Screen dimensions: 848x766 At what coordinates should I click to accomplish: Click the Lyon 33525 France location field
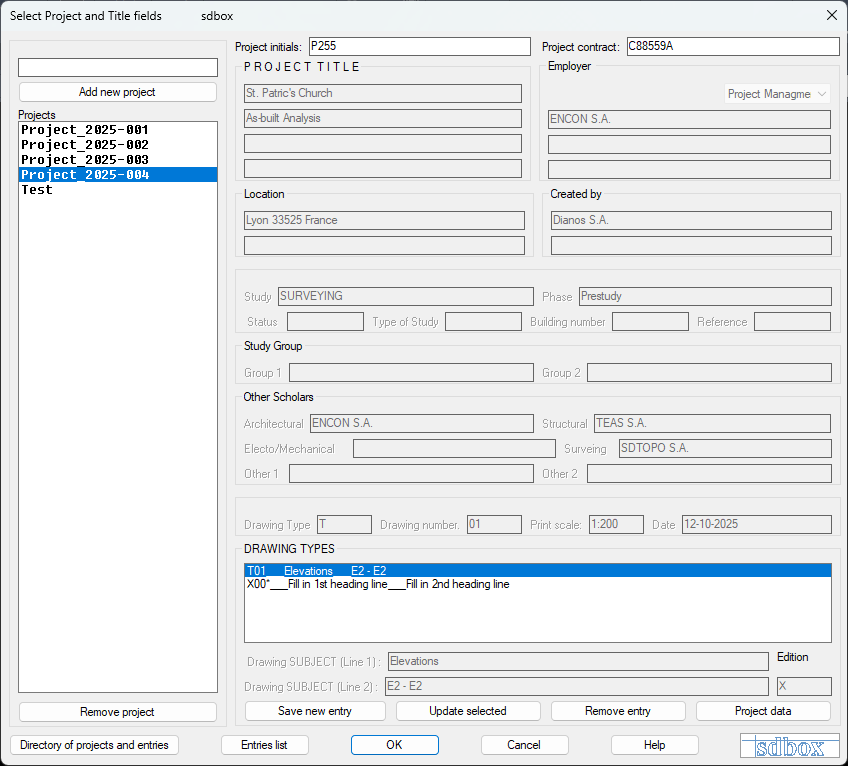[384, 220]
